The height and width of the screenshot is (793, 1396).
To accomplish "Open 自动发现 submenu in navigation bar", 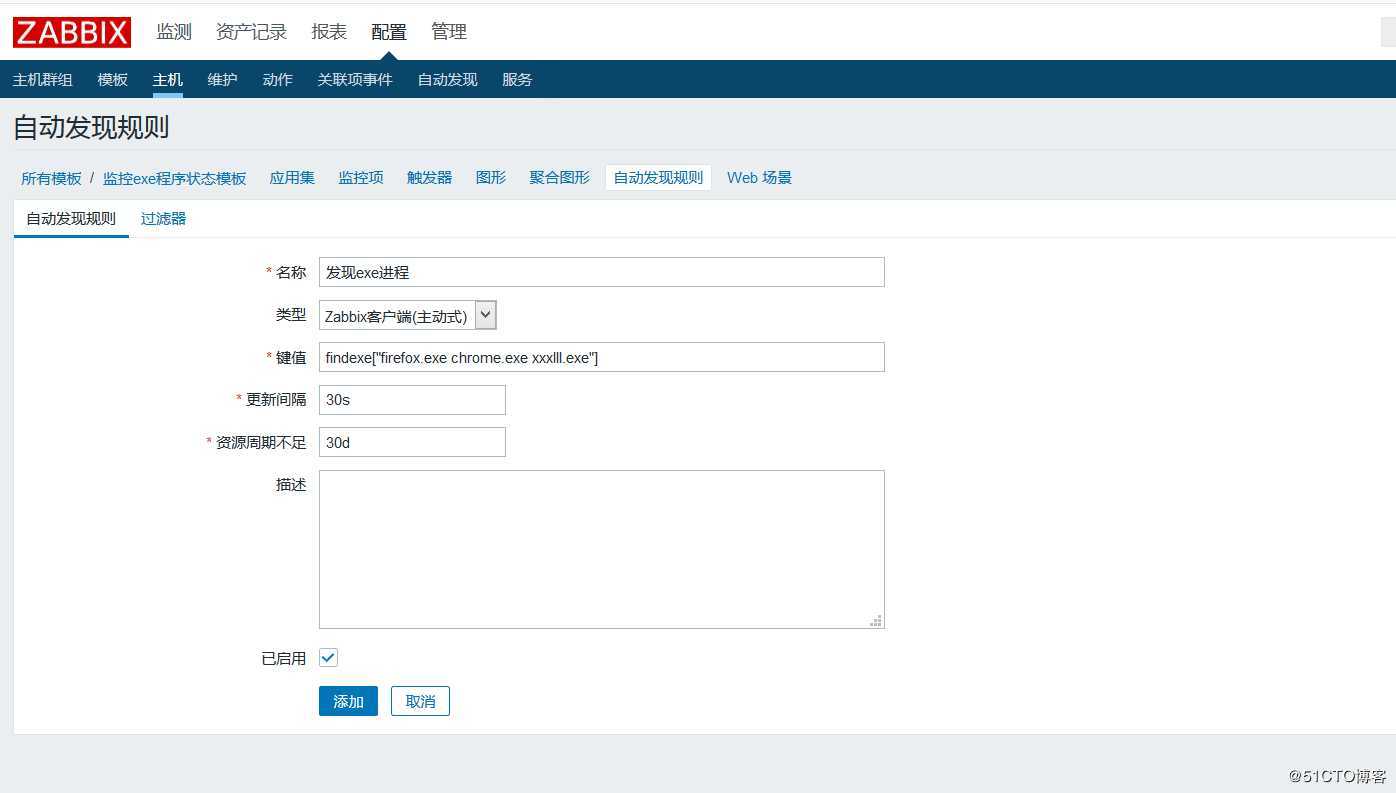I will [448, 79].
